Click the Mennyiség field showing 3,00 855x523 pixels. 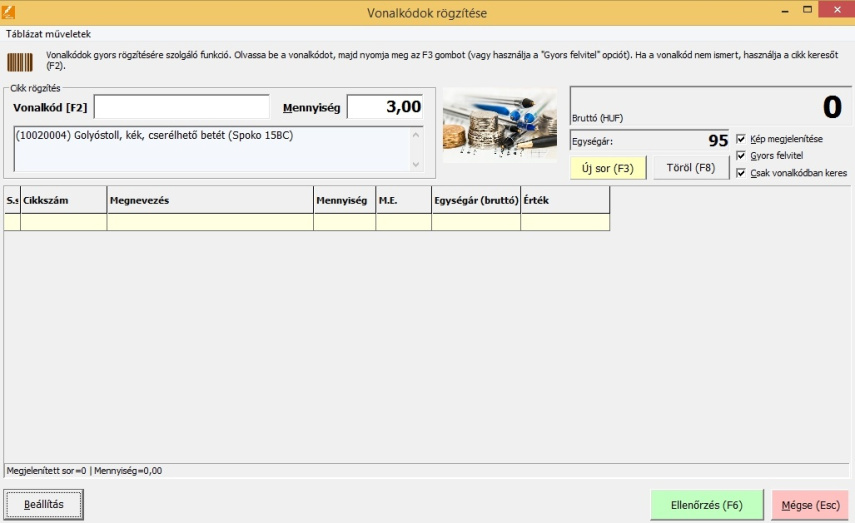click(x=384, y=107)
